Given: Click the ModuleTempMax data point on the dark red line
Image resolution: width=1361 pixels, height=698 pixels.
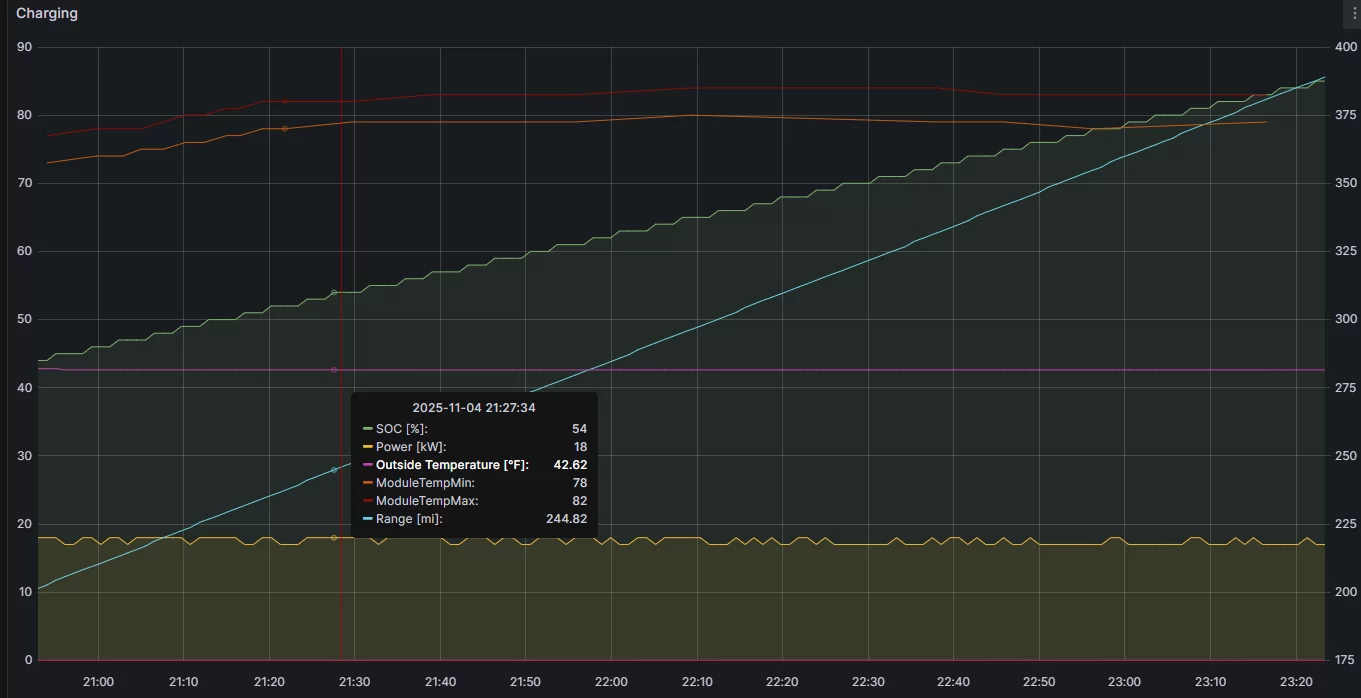Looking at the screenshot, I should (x=285, y=101).
